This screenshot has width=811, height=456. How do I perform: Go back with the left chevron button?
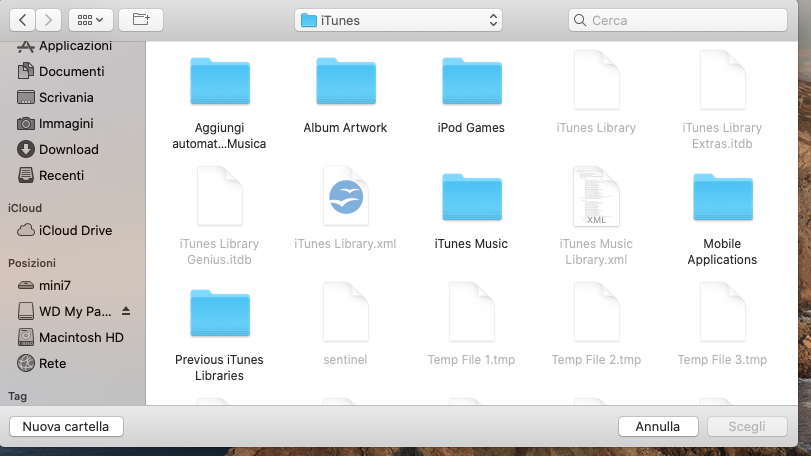pos(23,20)
